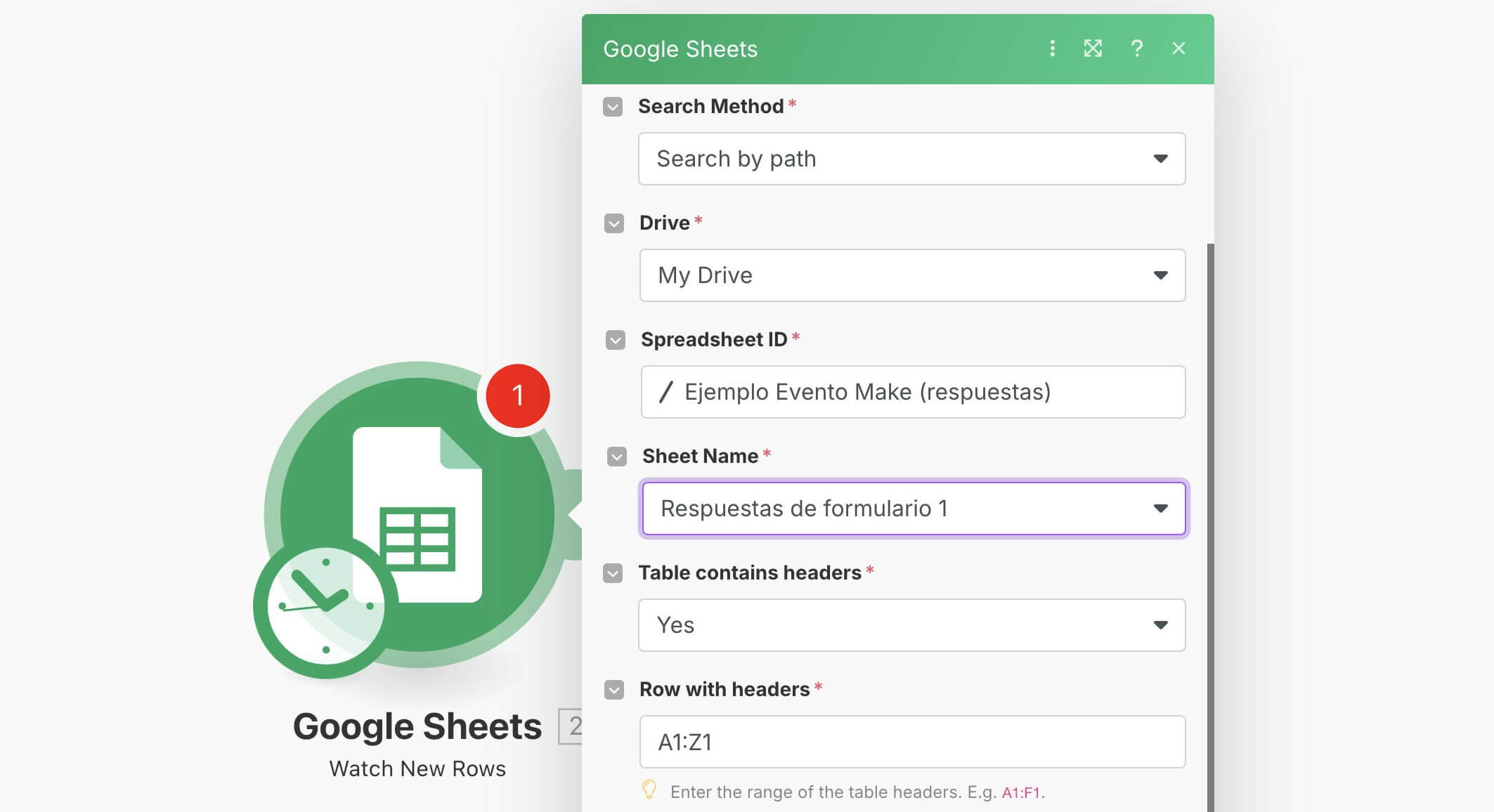The height and width of the screenshot is (812, 1494).
Task: Click the red notification badge showing 1
Action: coord(518,395)
